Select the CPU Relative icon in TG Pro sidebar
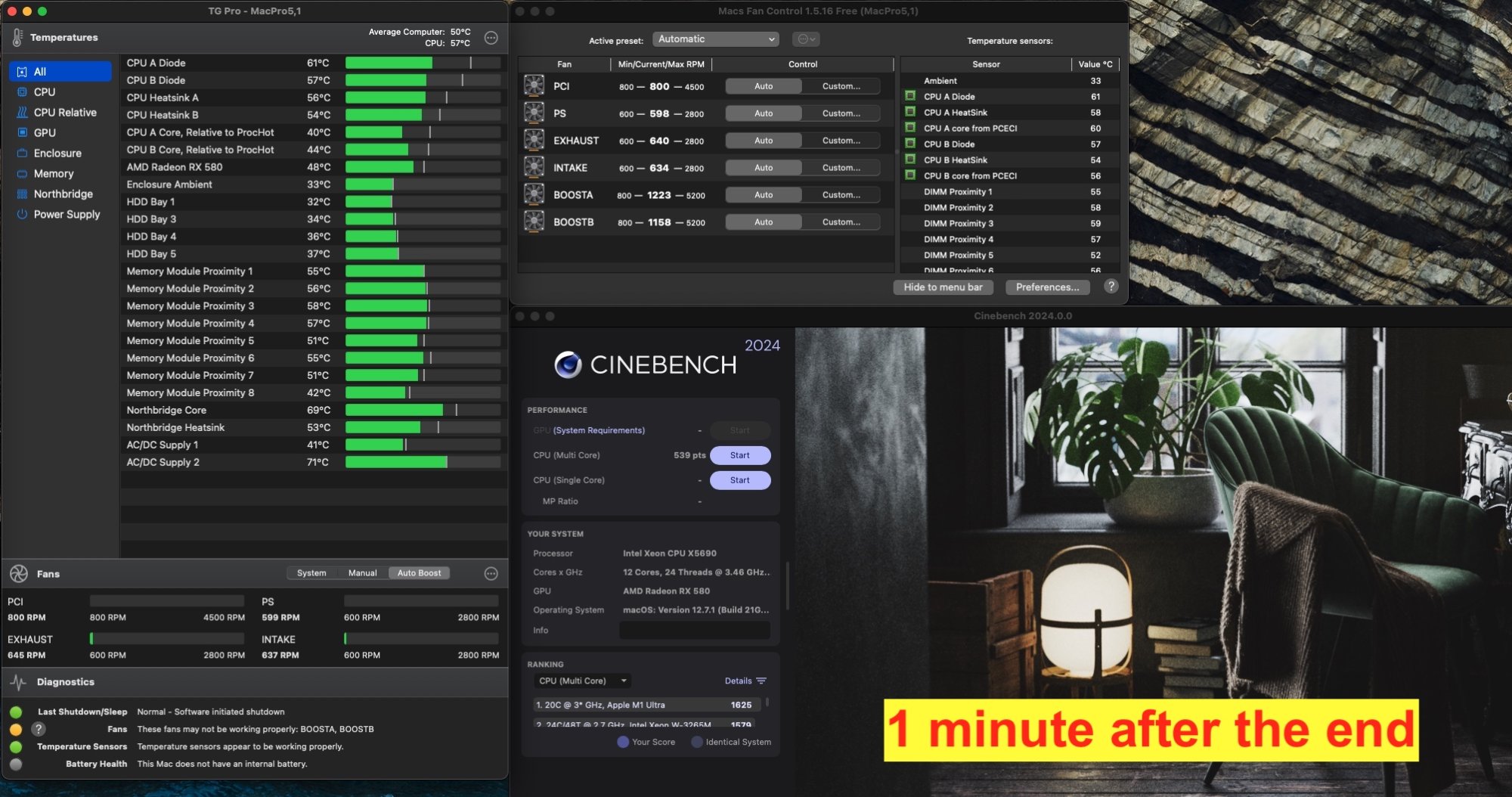The image size is (1512, 797). (22, 113)
